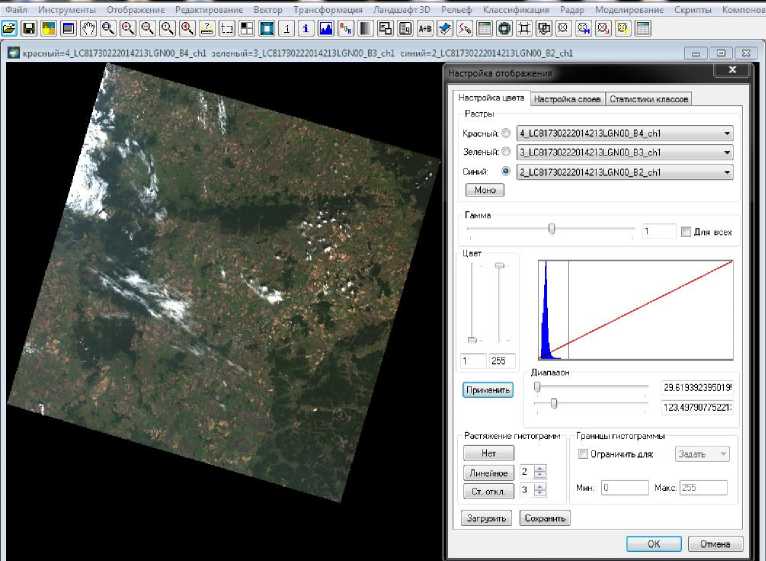Select the hand pan tool
This screenshot has height=561, width=766.
pyautogui.click(x=88, y=28)
